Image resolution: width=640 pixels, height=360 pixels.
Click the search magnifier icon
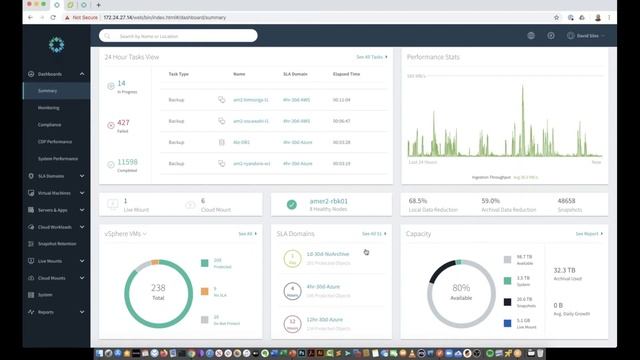(107, 36)
